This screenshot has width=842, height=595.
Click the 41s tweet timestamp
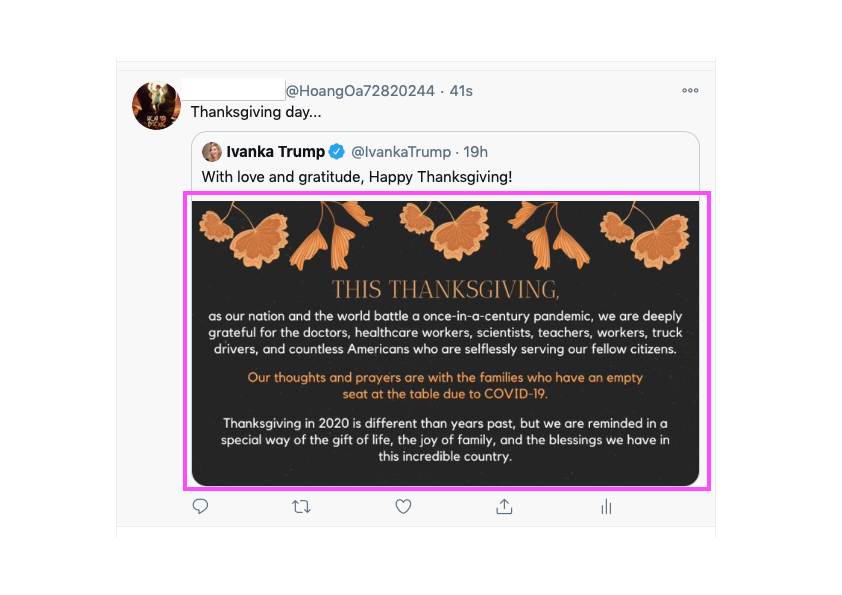pyautogui.click(x=461, y=91)
